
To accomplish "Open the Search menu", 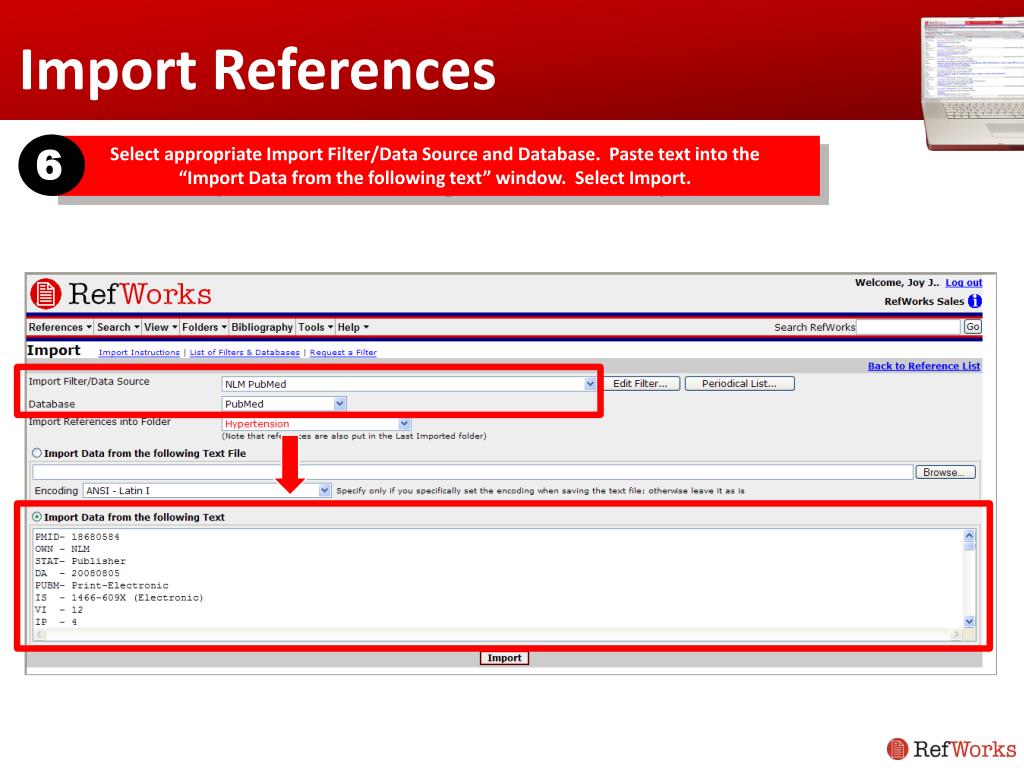I will (118, 327).
